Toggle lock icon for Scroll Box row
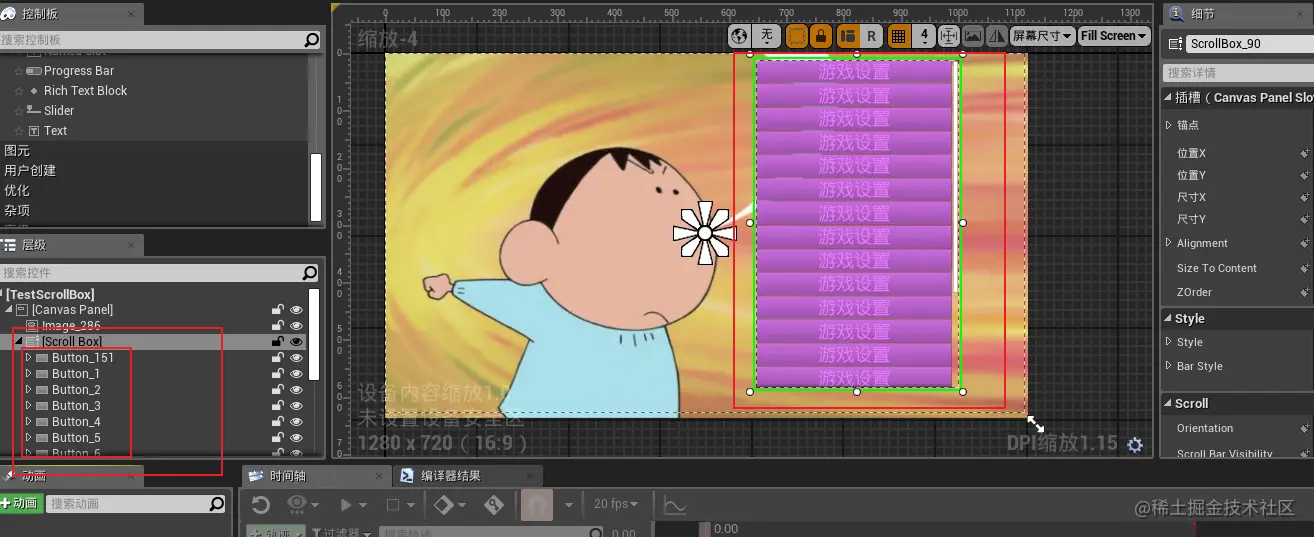The width and height of the screenshot is (1314, 537). 278,342
